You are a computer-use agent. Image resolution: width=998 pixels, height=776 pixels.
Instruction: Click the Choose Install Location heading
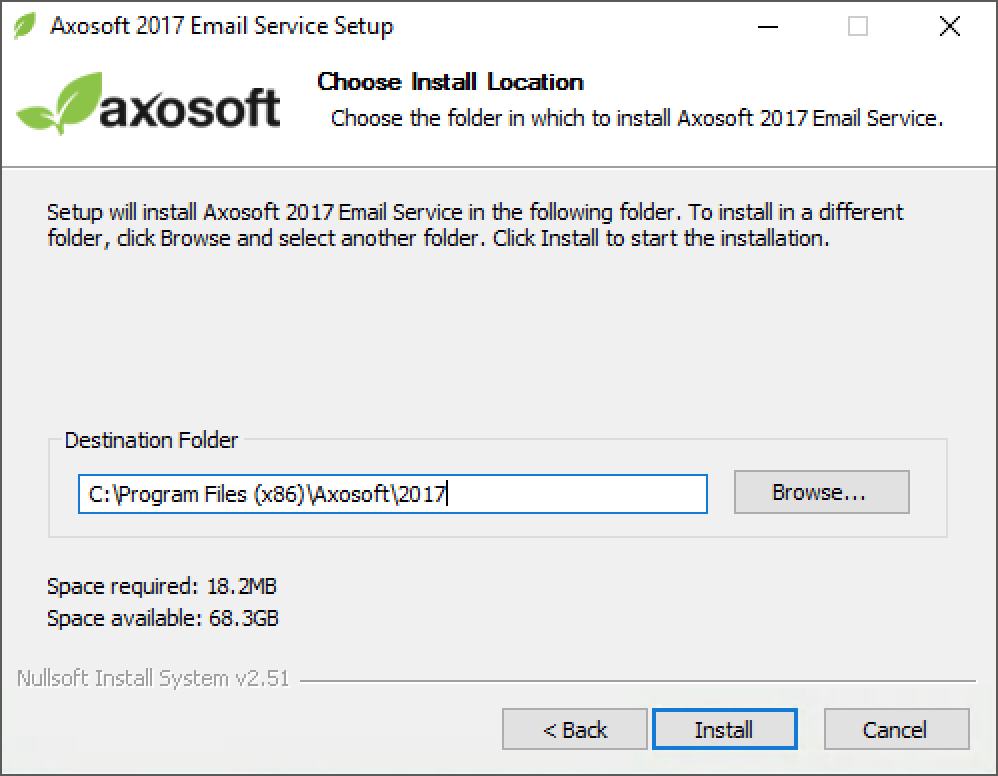(x=449, y=82)
